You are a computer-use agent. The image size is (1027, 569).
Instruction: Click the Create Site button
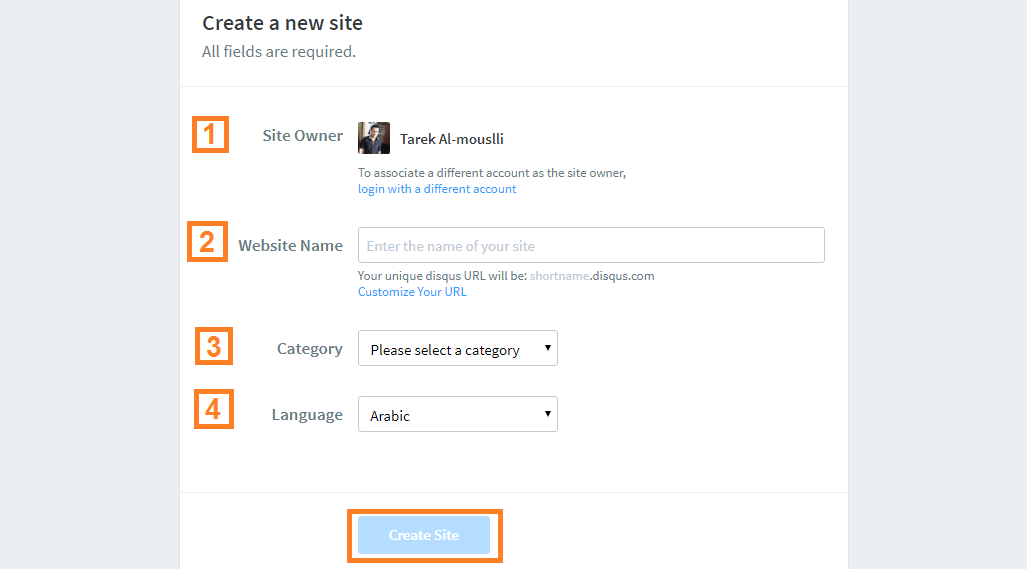click(424, 535)
